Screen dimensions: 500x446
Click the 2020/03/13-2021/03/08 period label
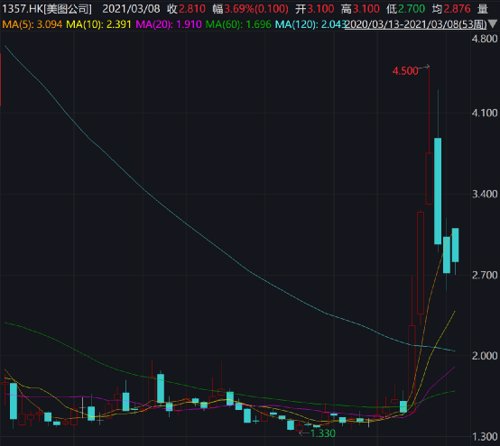(416, 24)
